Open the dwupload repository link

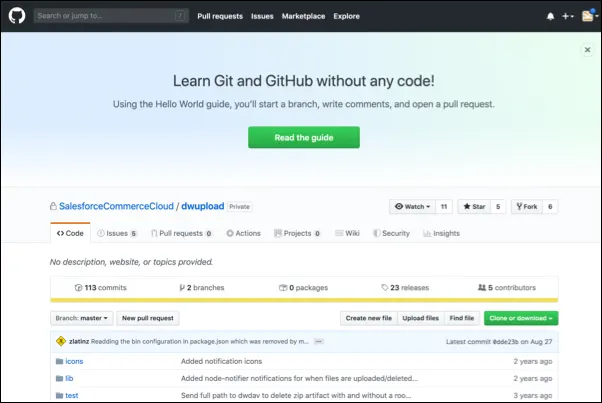click(x=203, y=206)
